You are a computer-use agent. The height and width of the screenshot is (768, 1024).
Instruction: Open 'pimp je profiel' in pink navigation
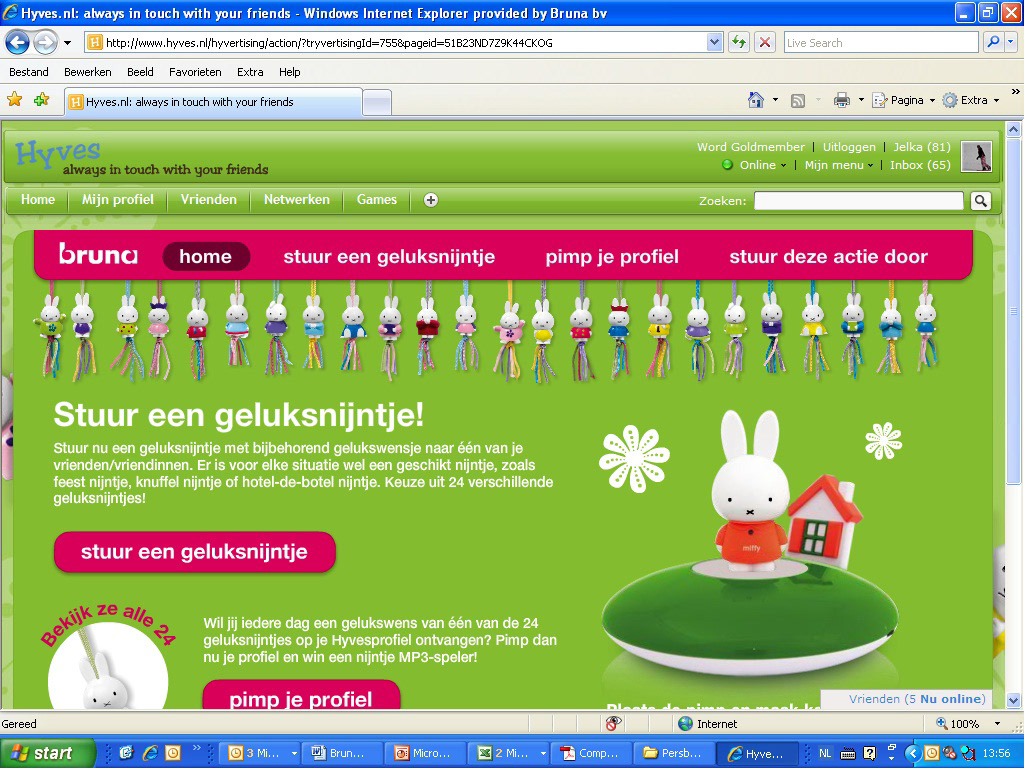pyautogui.click(x=612, y=257)
